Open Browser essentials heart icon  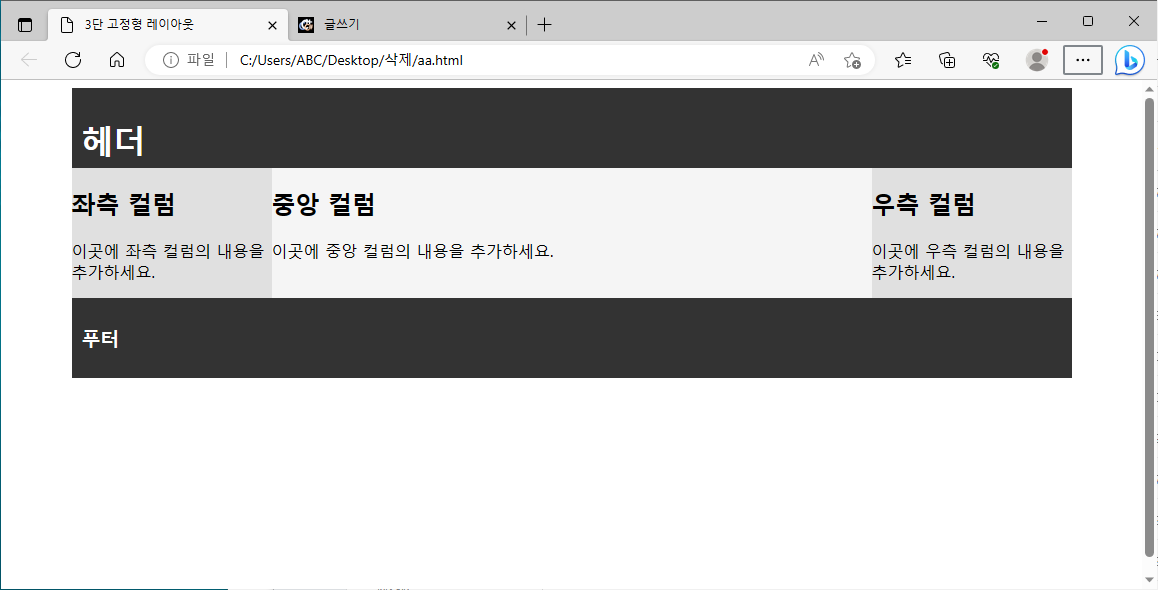click(991, 60)
